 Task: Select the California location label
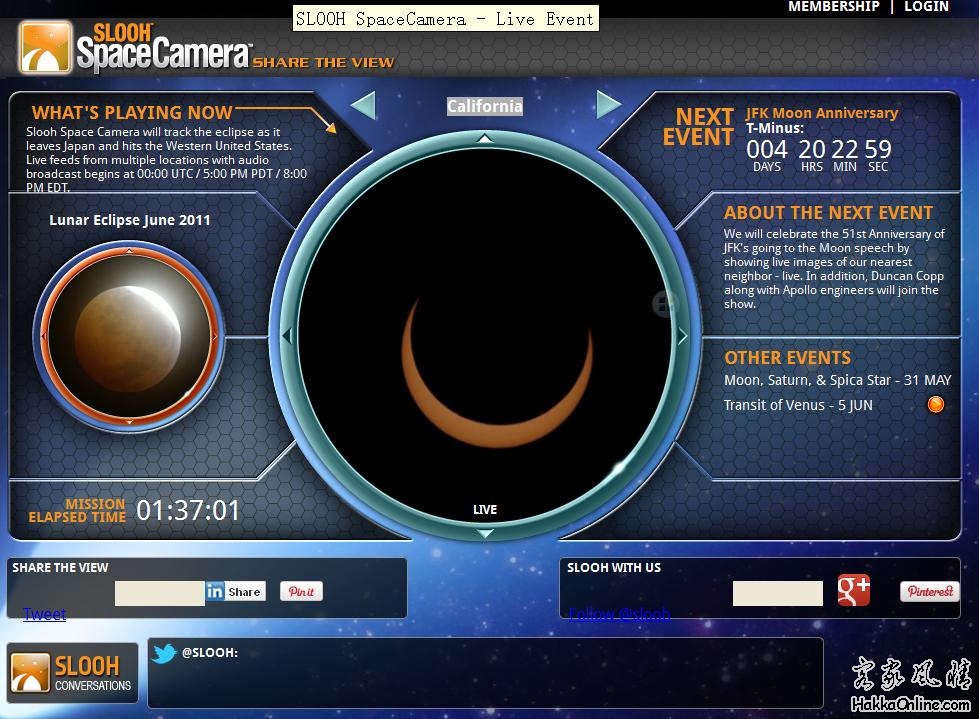485,106
